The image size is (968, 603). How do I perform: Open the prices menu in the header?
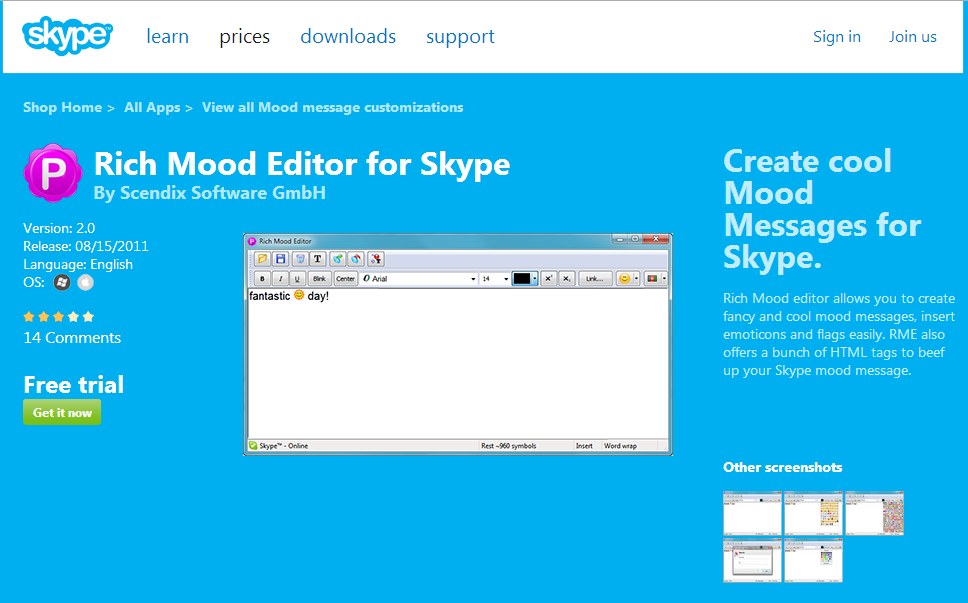[244, 36]
